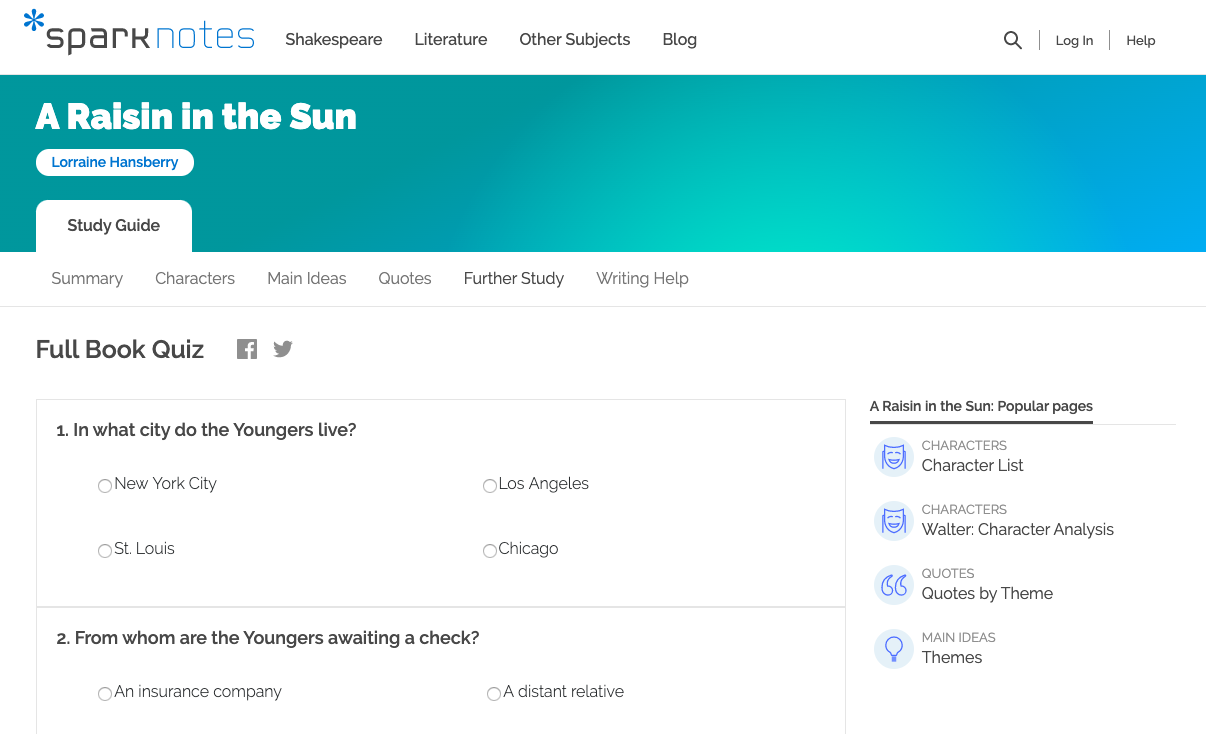This screenshot has width=1206, height=734.
Task: Open the Log In link
Action: 1074,40
